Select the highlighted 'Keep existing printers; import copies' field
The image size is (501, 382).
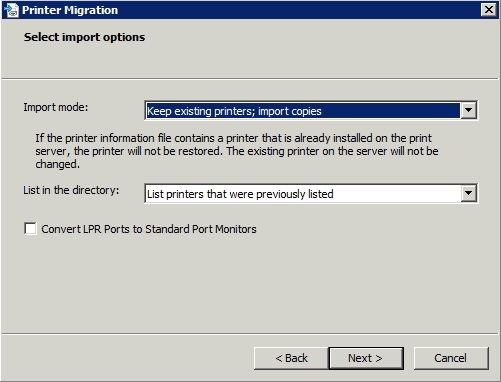pyautogui.click(x=303, y=111)
